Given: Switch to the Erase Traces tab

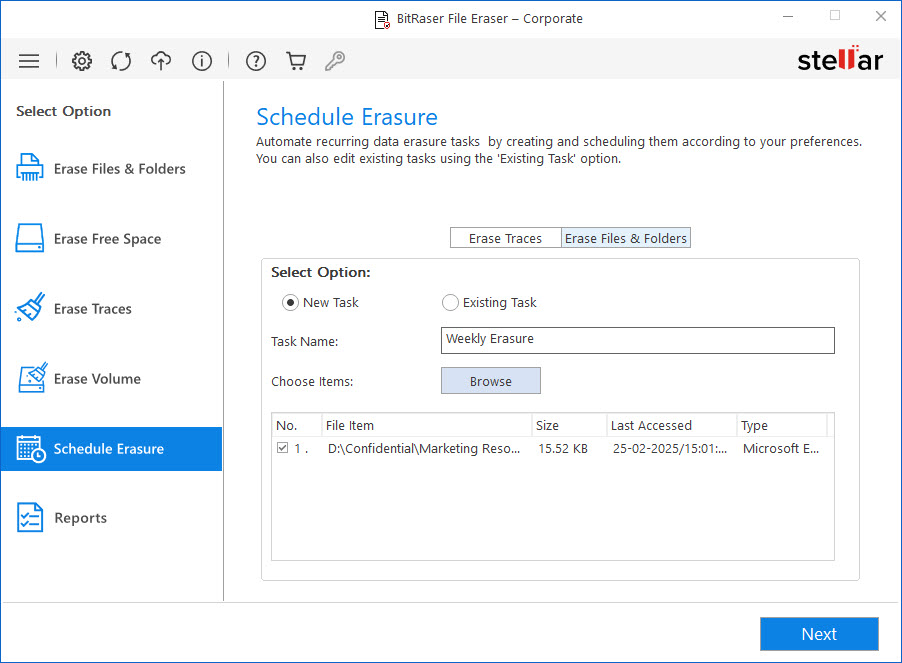Looking at the screenshot, I should (505, 238).
